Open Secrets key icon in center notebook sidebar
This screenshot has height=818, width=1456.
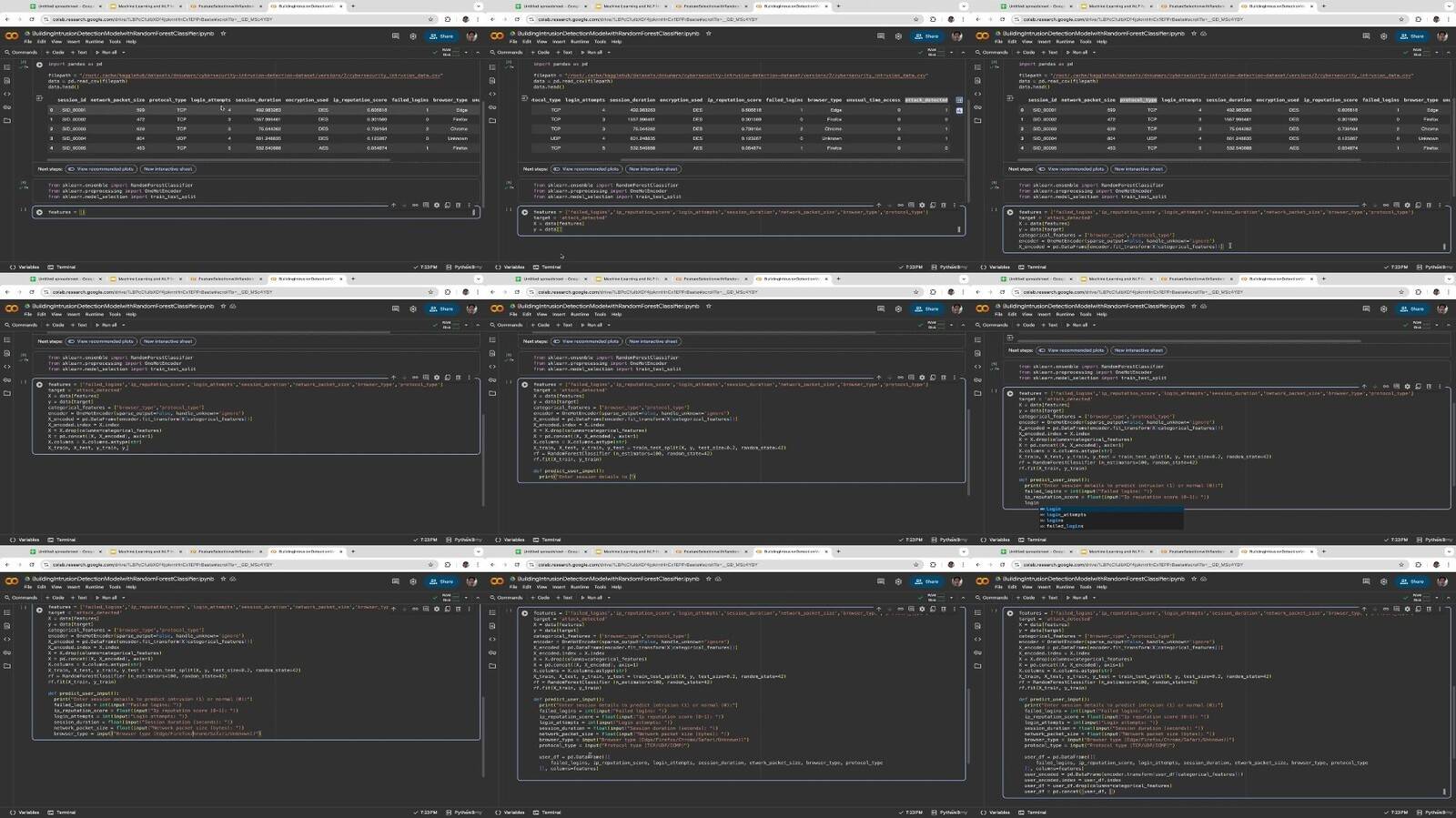coord(492,379)
